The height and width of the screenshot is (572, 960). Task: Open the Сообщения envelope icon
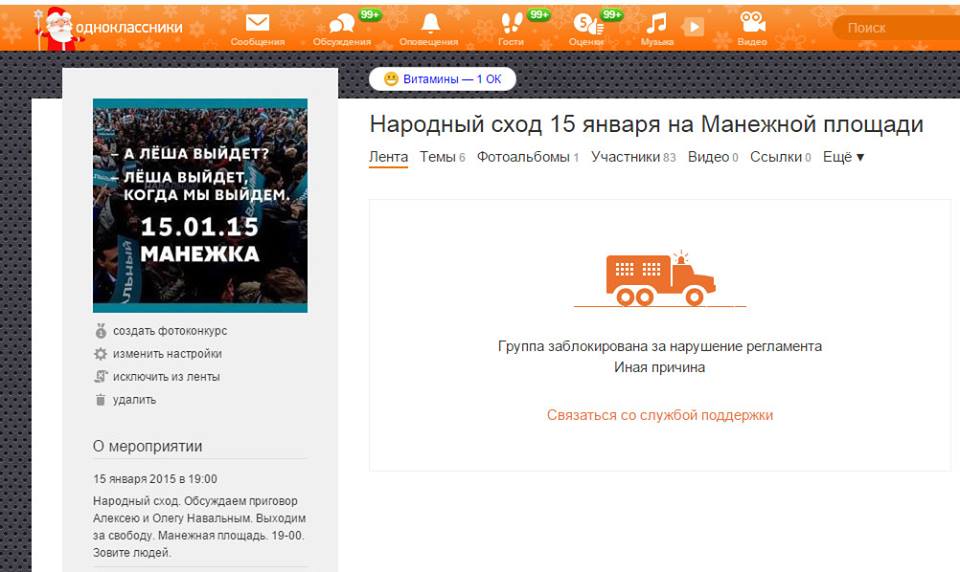(x=257, y=23)
